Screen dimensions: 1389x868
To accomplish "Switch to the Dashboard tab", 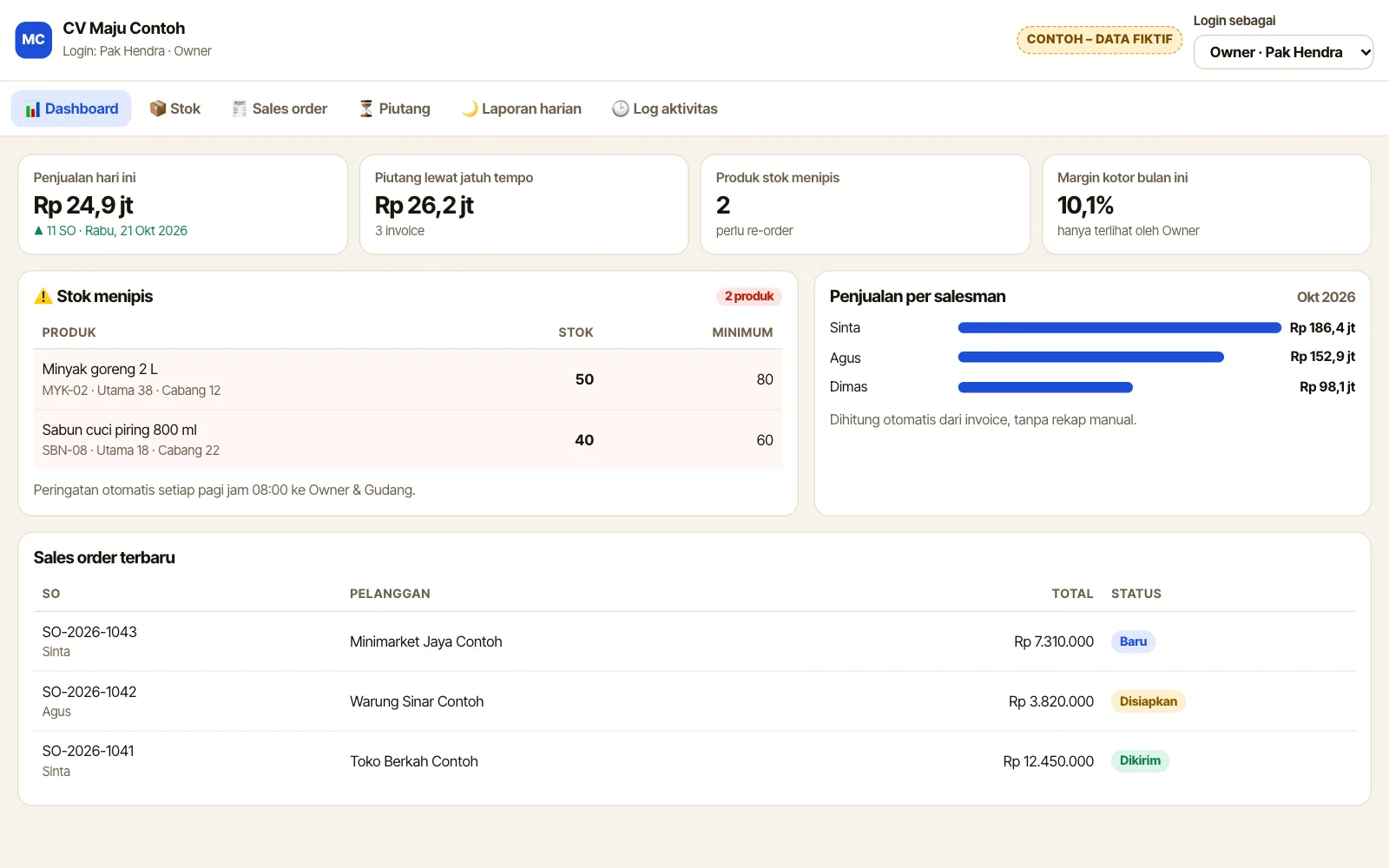I will [x=71, y=108].
